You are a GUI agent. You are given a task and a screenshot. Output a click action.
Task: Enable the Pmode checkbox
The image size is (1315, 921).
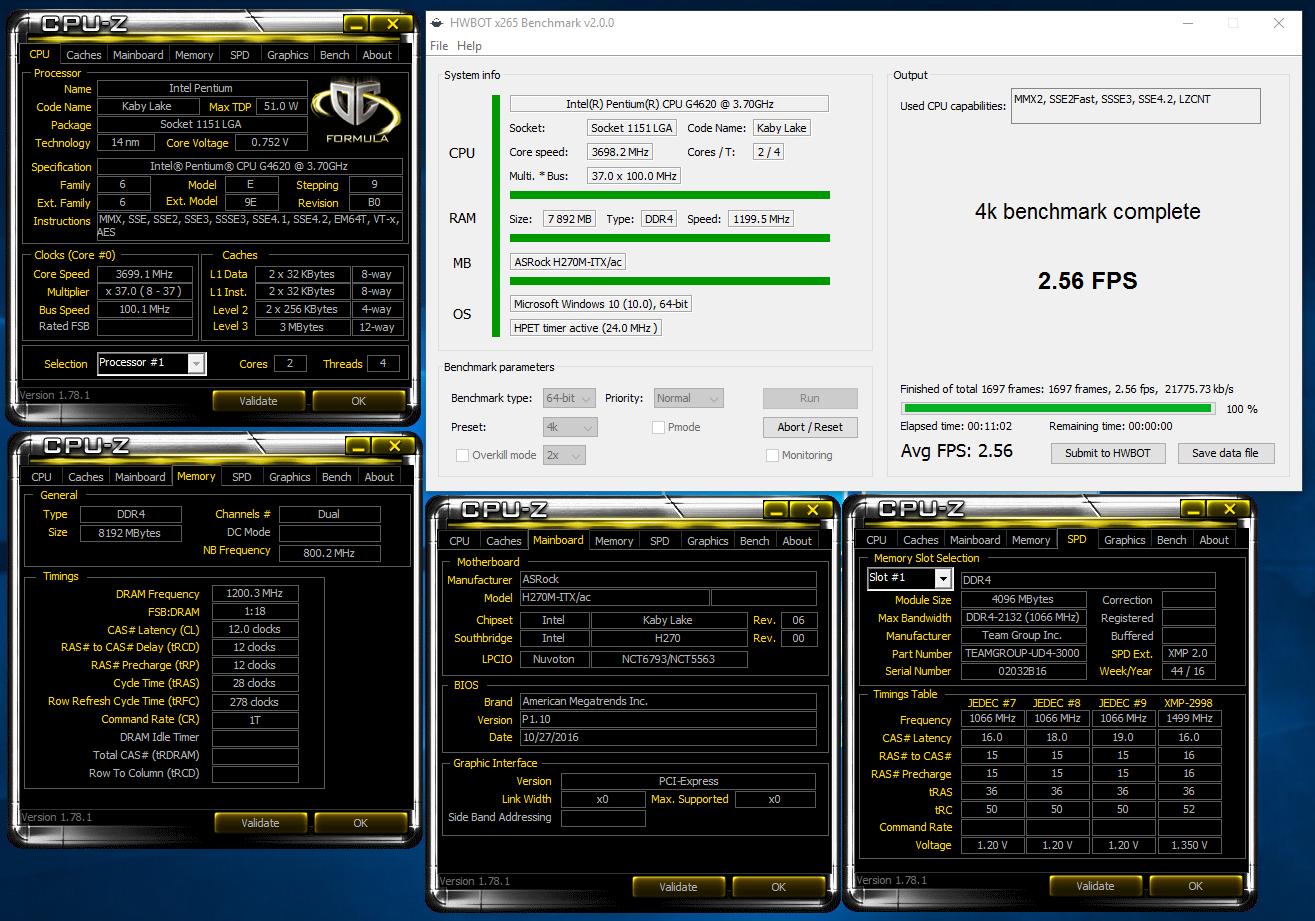click(658, 427)
